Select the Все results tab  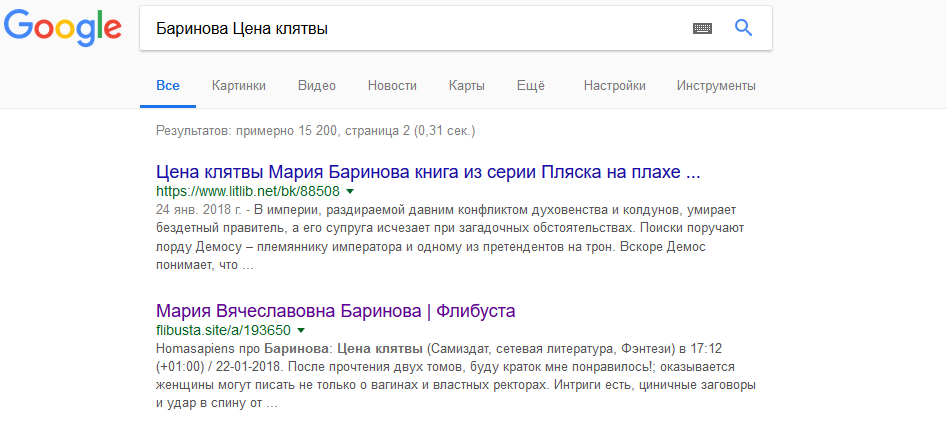click(x=168, y=86)
